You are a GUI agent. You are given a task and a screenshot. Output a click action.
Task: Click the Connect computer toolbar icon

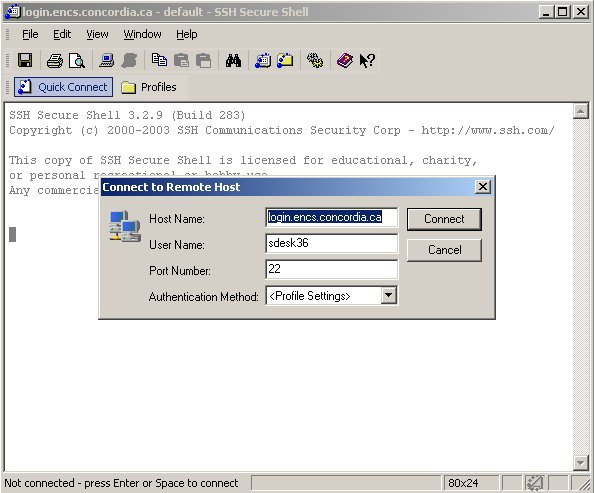point(106,60)
